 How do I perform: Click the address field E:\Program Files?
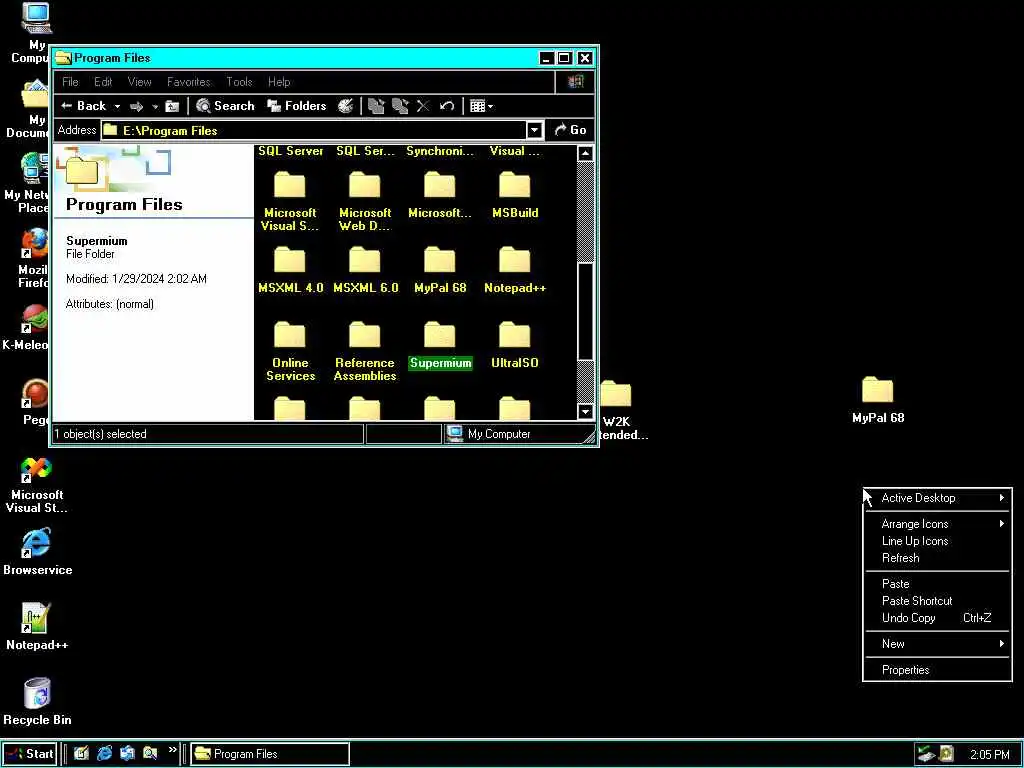[x=313, y=130]
